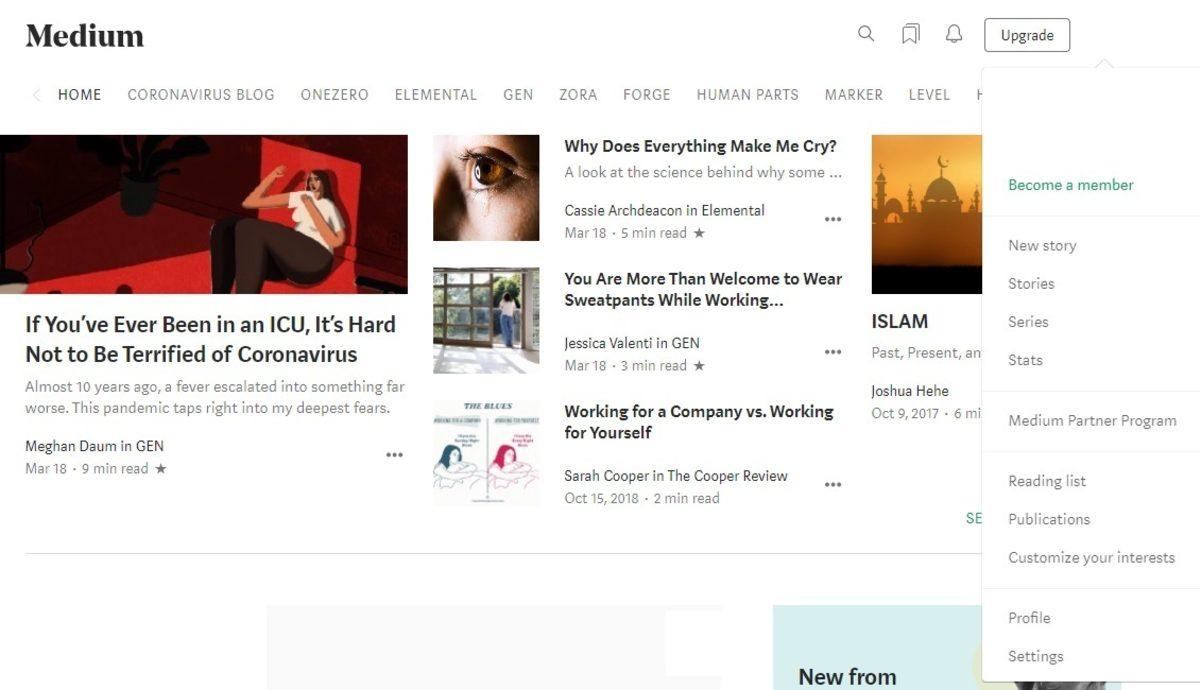Click the star next to Jessica Valenti's article

pos(700,365)
